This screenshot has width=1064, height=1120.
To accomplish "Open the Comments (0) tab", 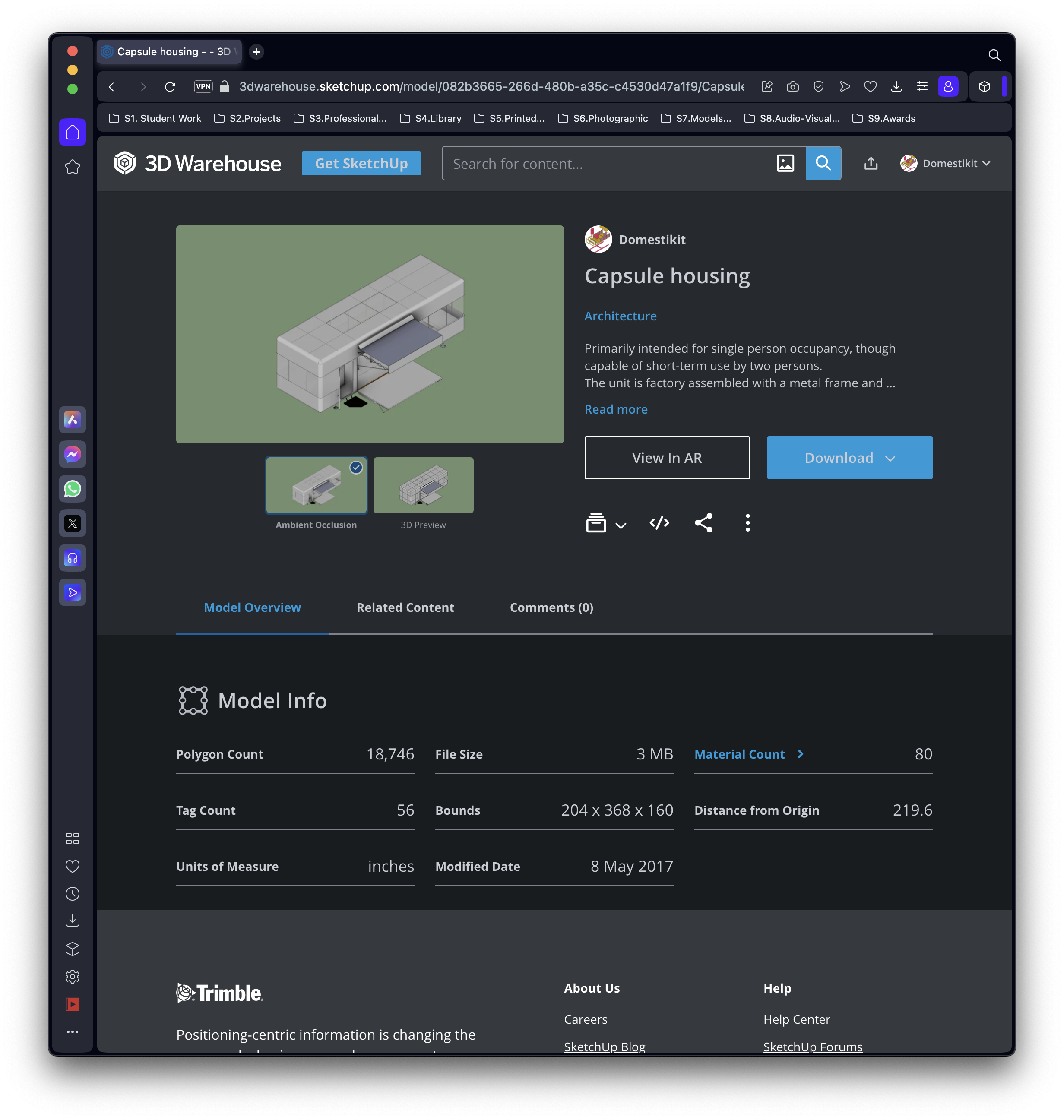I will coord(552,607).
